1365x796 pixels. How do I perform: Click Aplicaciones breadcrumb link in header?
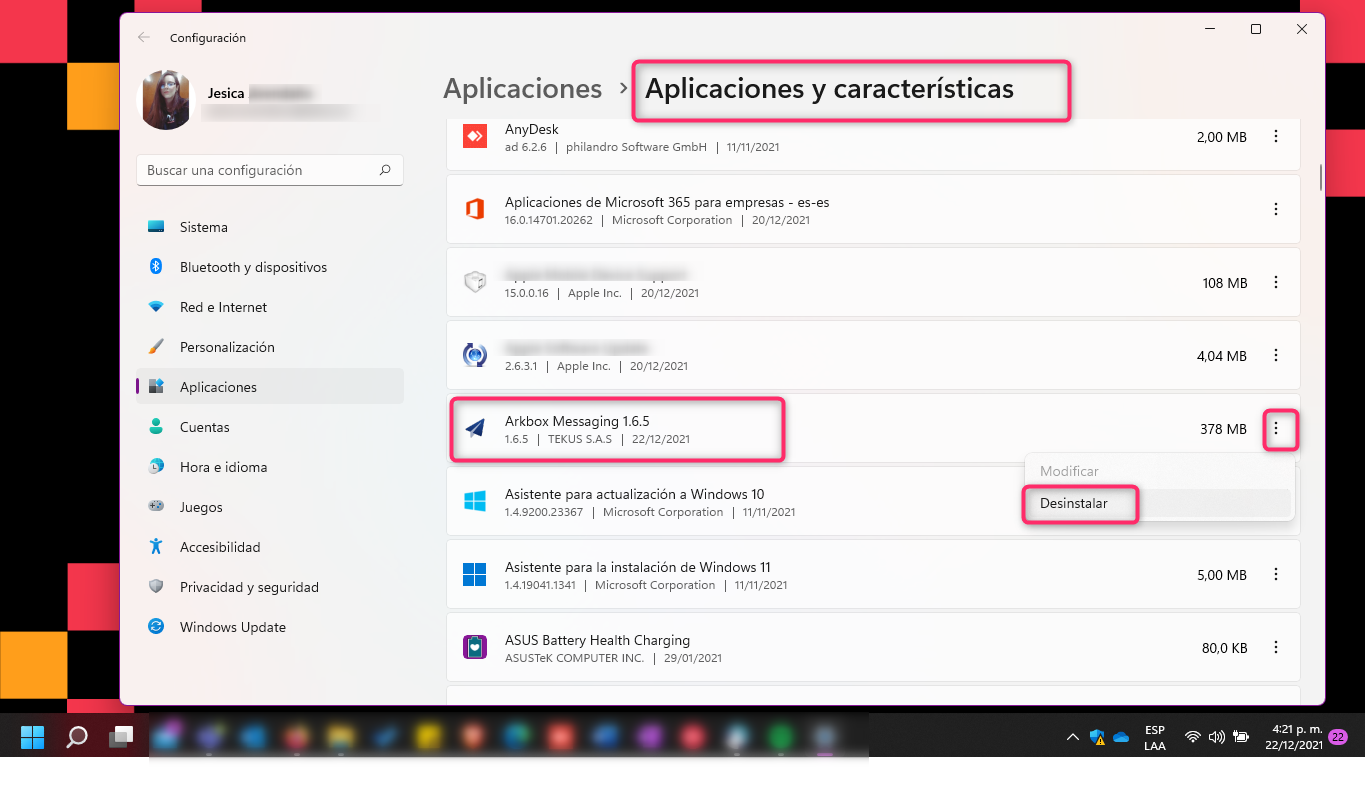pos(522,89)
